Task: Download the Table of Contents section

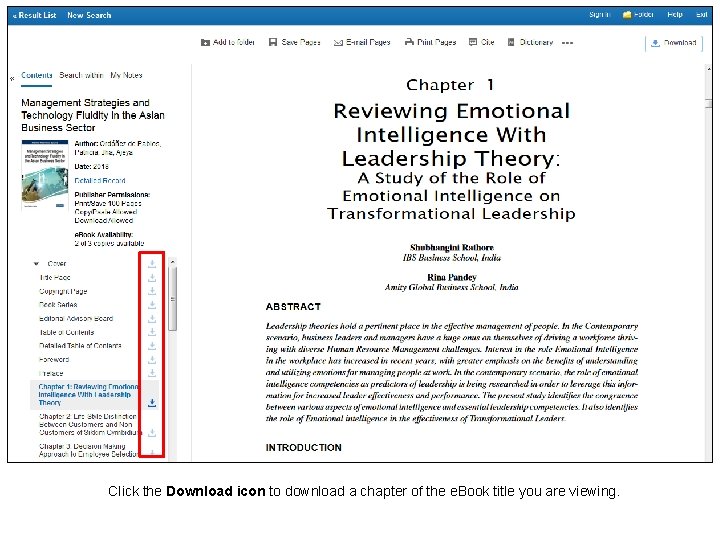Action: point(152,332)
